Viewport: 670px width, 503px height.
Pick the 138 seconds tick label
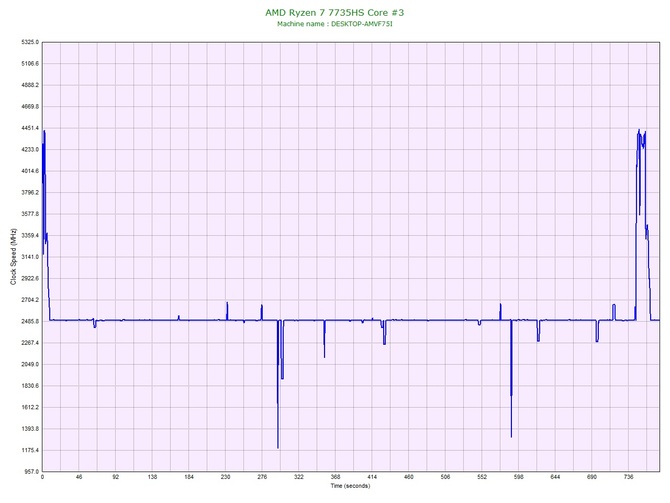[x=152, y=477]
